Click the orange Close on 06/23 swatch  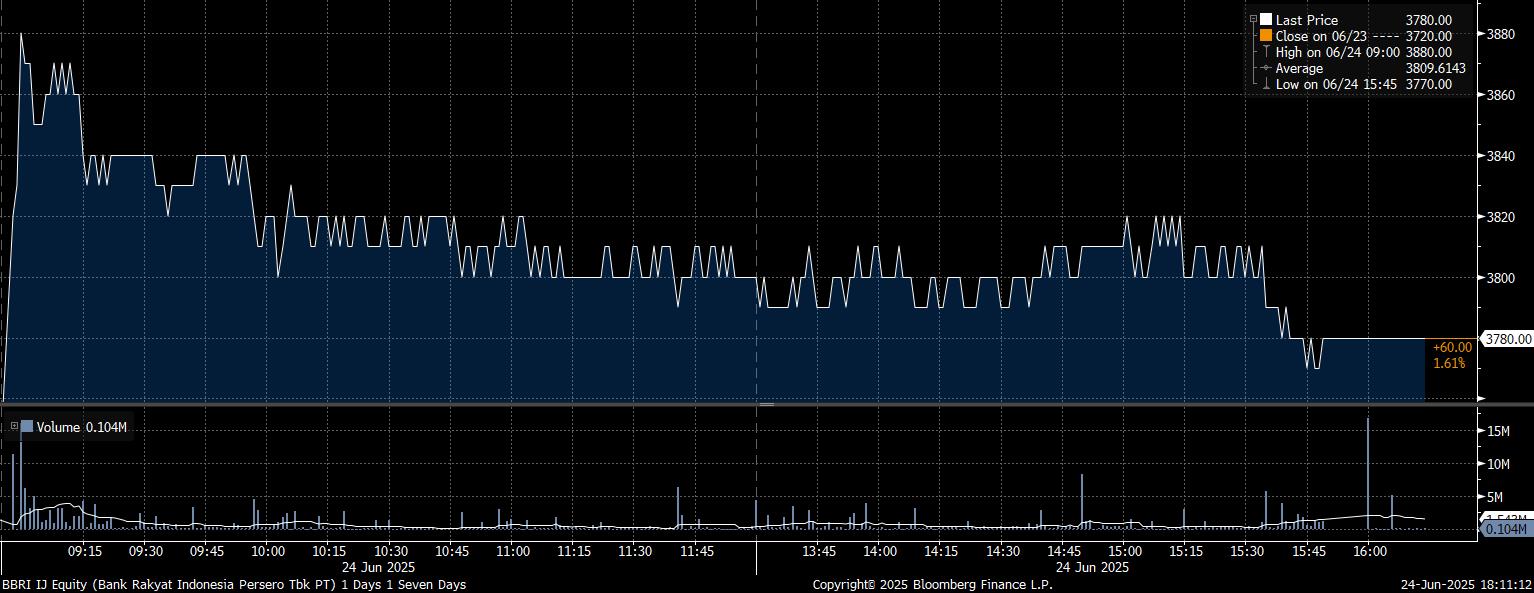(x=1266, y=36)
